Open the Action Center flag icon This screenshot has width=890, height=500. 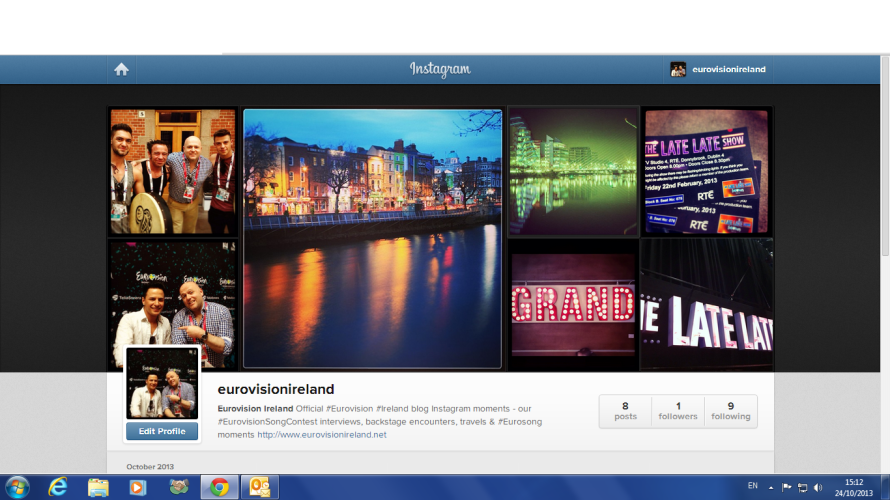(x=786, y=487)
